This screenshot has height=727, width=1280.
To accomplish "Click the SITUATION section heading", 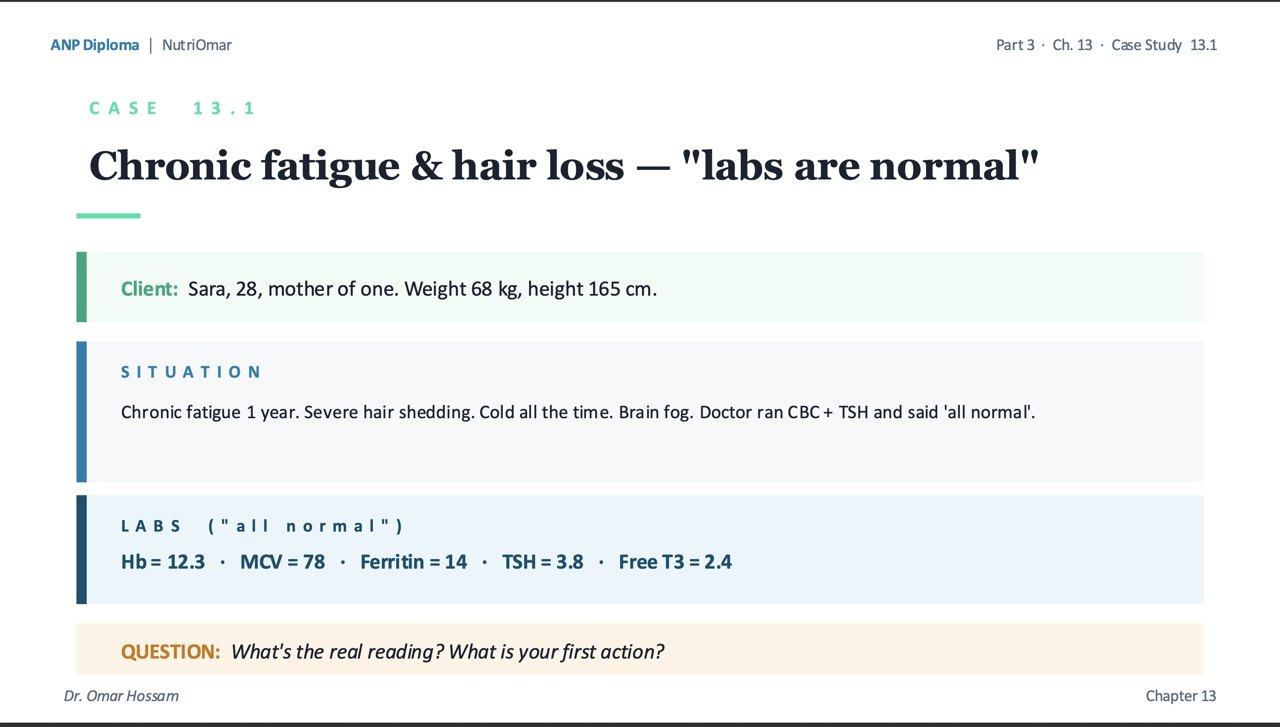I will (x=191, y=372).
